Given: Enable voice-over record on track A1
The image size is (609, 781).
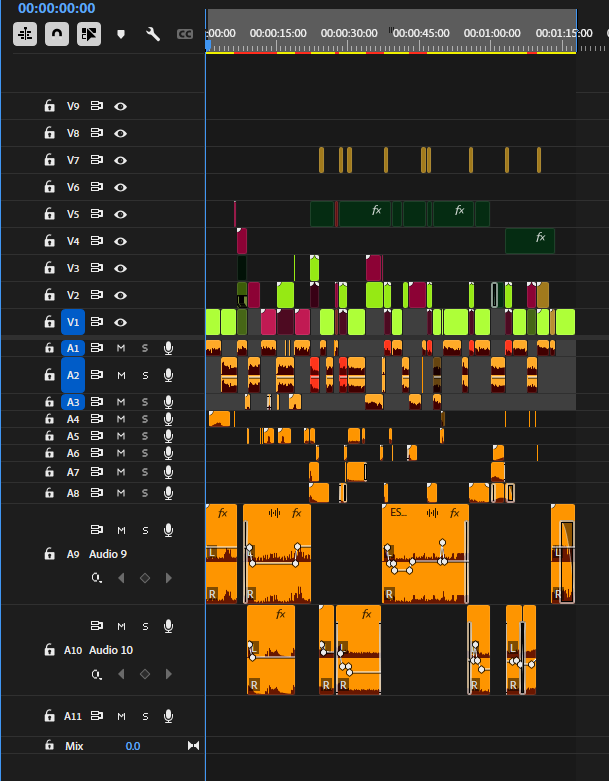Looking at the screenshot, I should [168, 348].
